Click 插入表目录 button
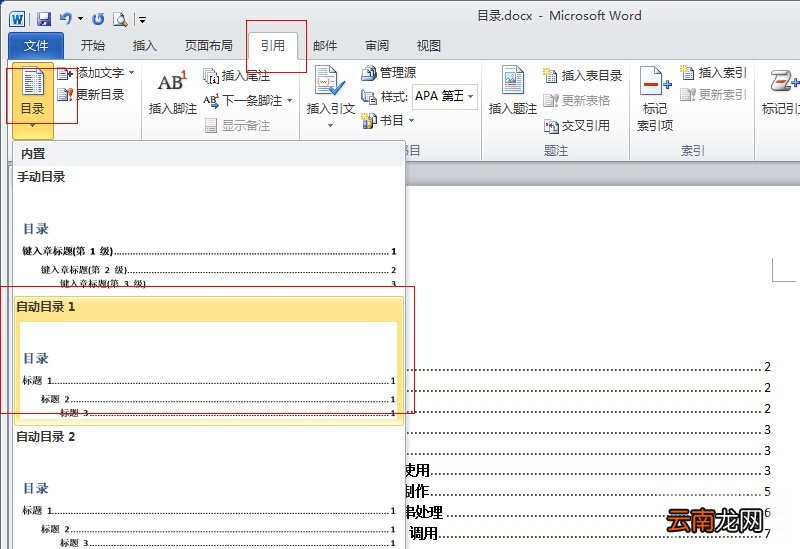The height and width of the screenshot is (549, 800). click(x=583, y=76)
